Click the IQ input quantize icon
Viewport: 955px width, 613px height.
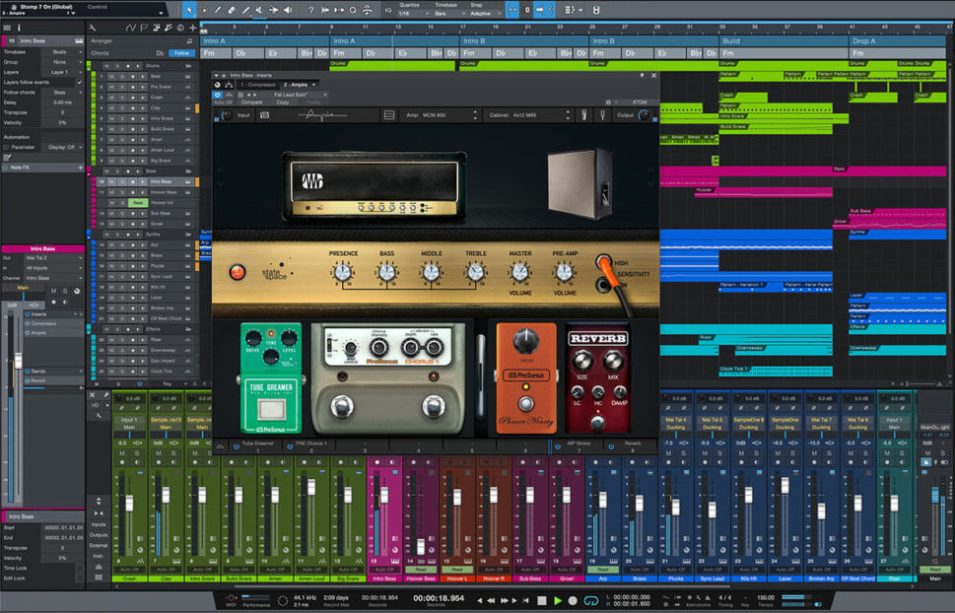coord(388,10)
